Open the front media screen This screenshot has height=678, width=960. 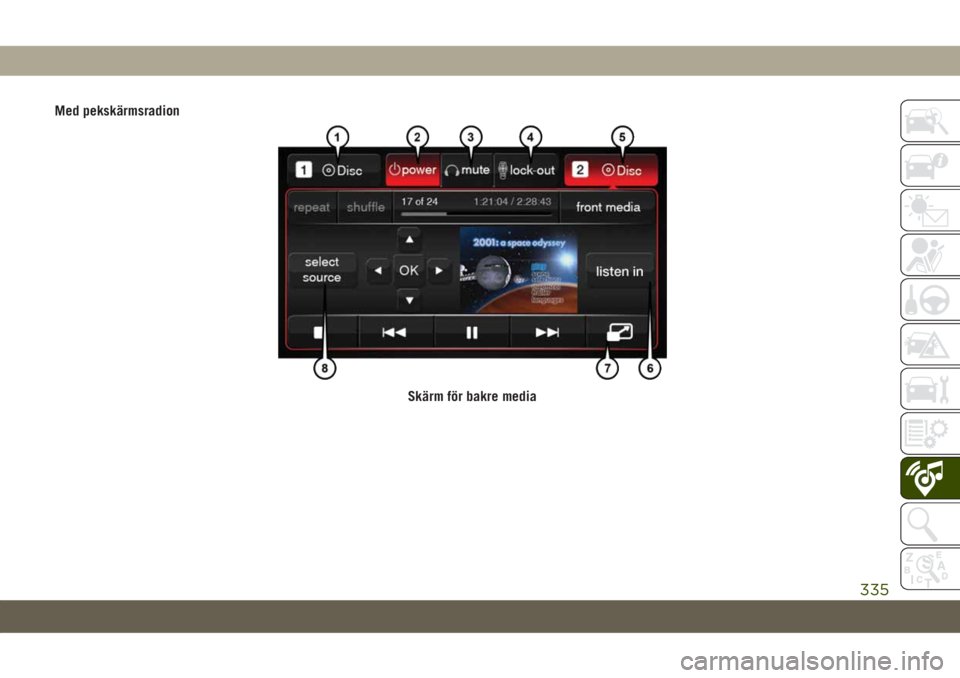tap(607, 208)
